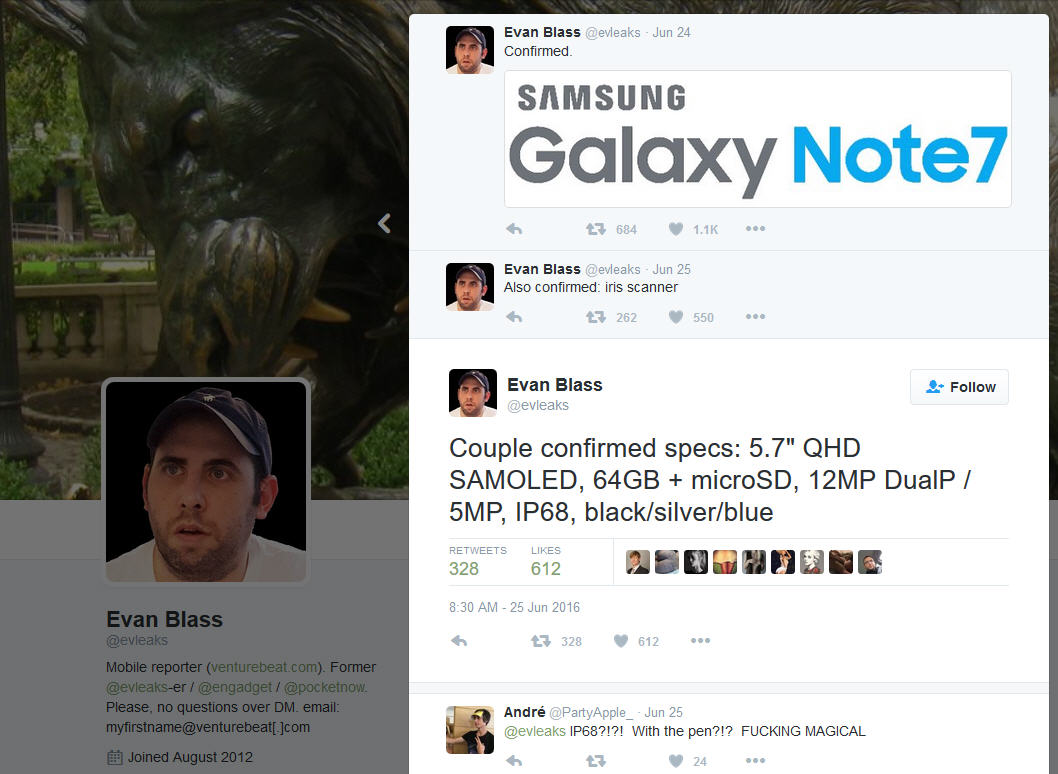This screenshot has height=774, width=1058.
Task: Open more options on the iris scanner tweet
Action: coord(755,316)
